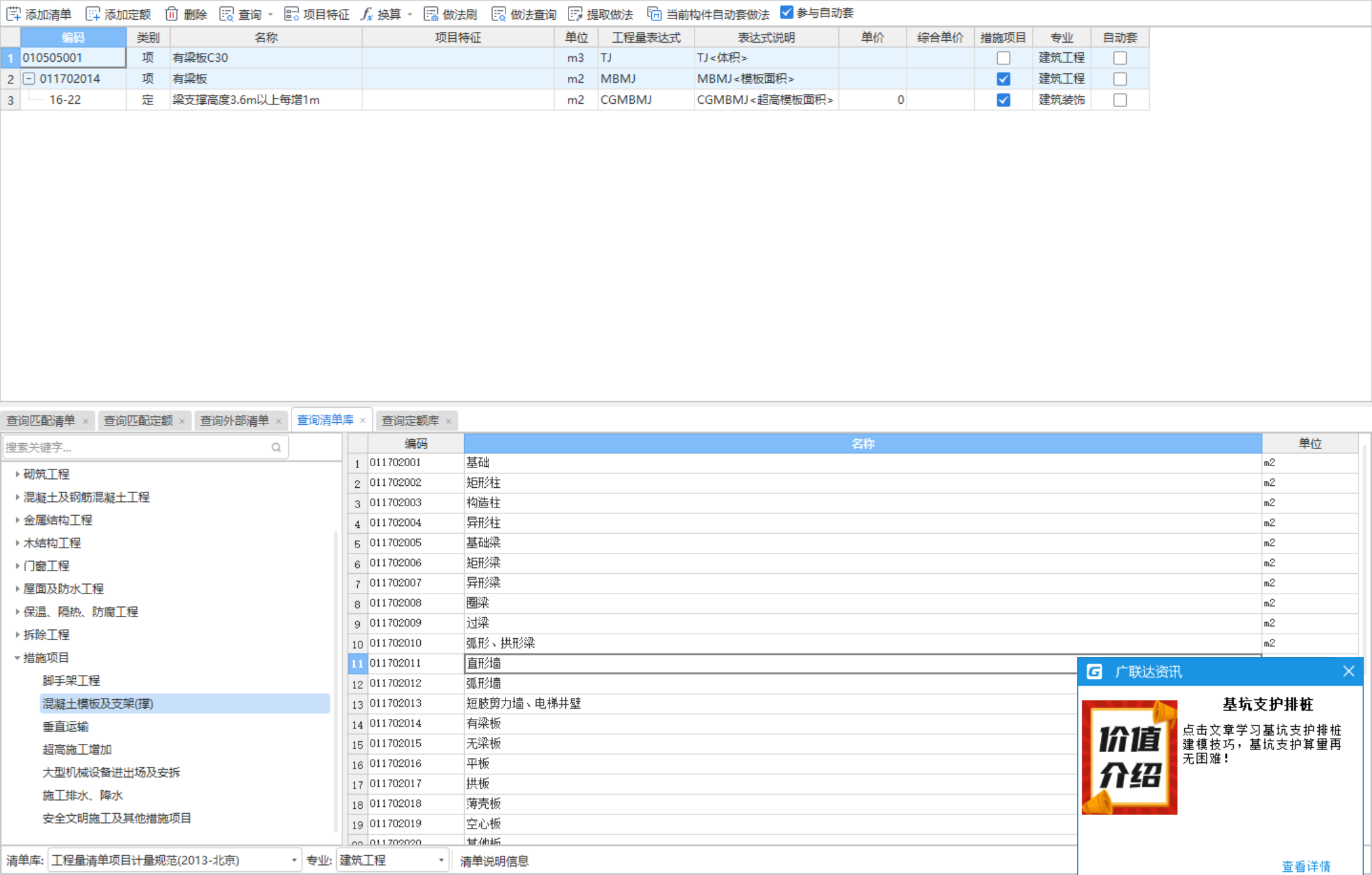Switch to the 查询定额库 tab
Image resolution: width=1372 pixels, height=875 pixels.
(x=410, y=421)
